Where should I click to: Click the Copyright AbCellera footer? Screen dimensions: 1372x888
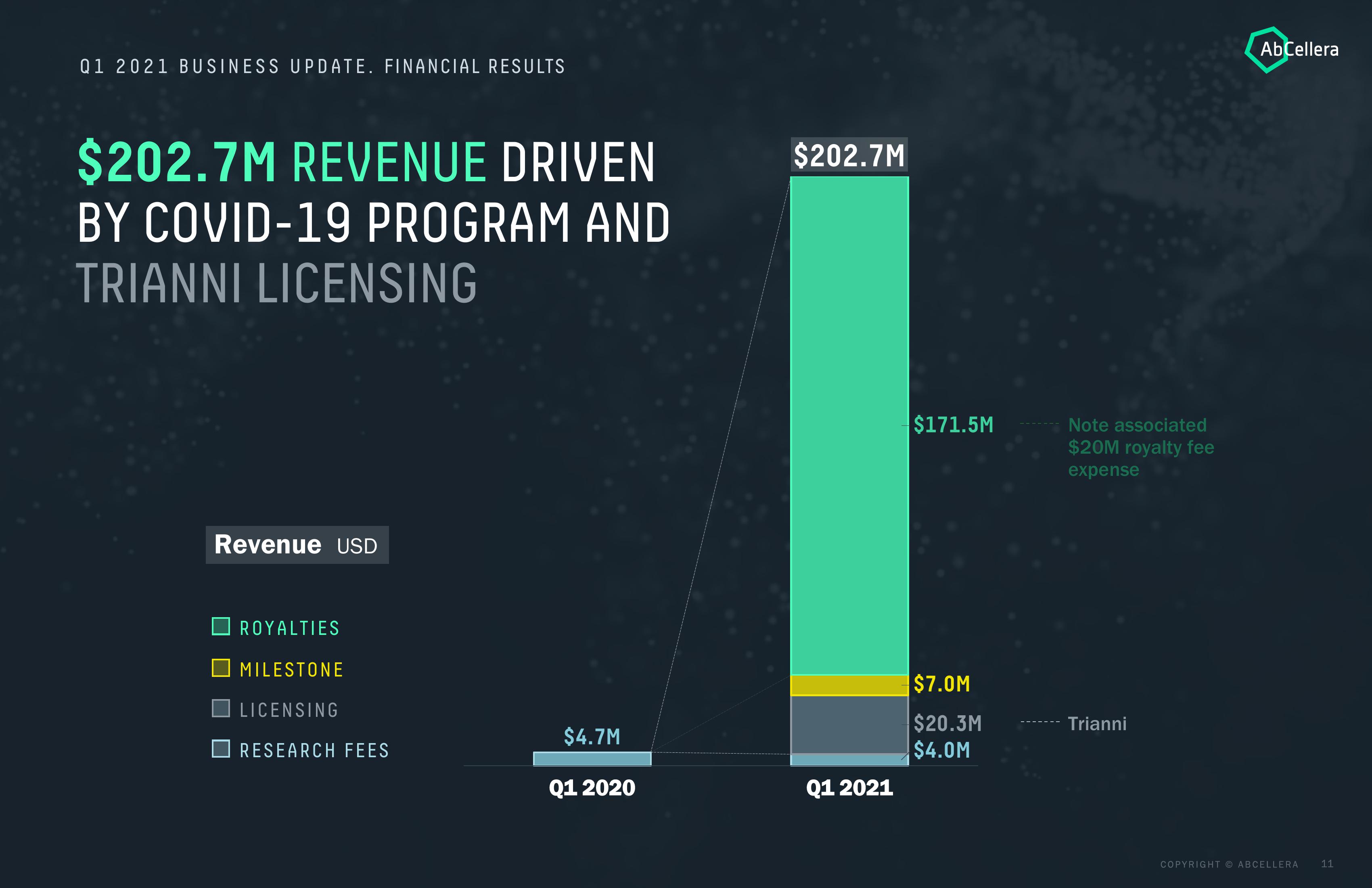1230,864
